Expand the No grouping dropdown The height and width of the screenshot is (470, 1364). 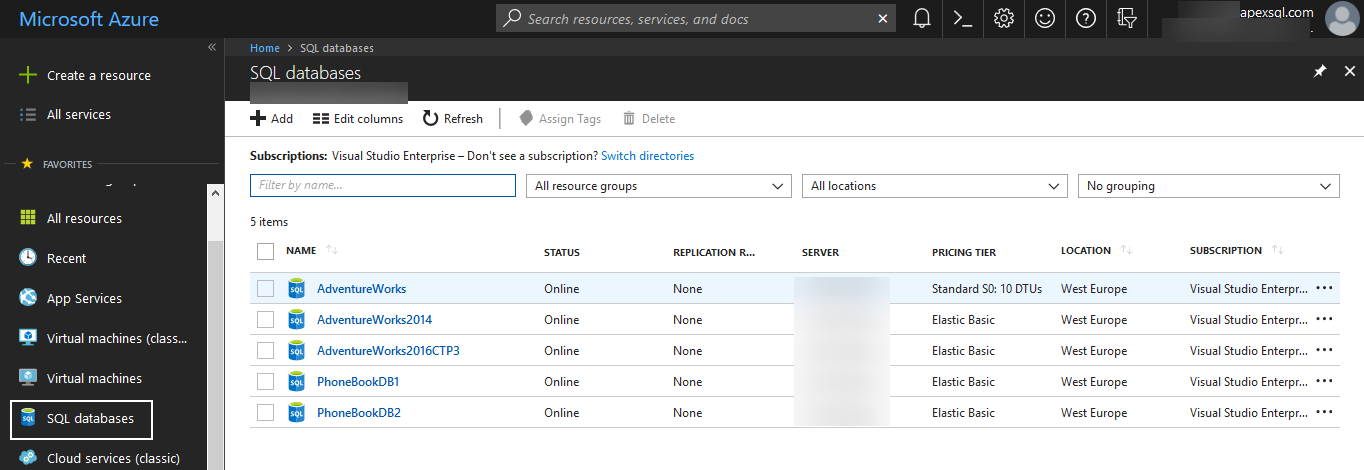click(1208, 186)
